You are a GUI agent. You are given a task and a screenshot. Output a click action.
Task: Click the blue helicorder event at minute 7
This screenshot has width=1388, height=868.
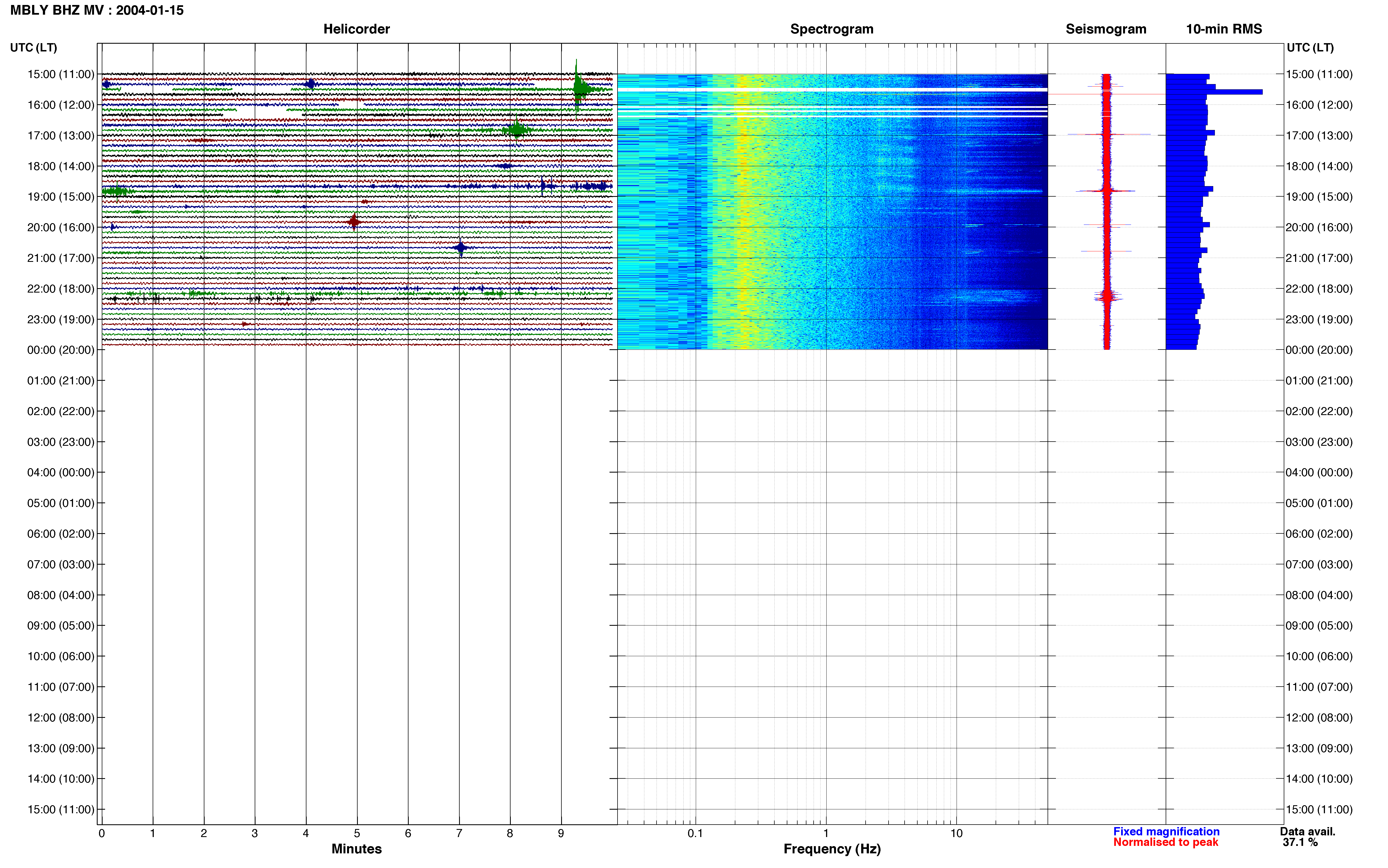(x=460, y=248)
